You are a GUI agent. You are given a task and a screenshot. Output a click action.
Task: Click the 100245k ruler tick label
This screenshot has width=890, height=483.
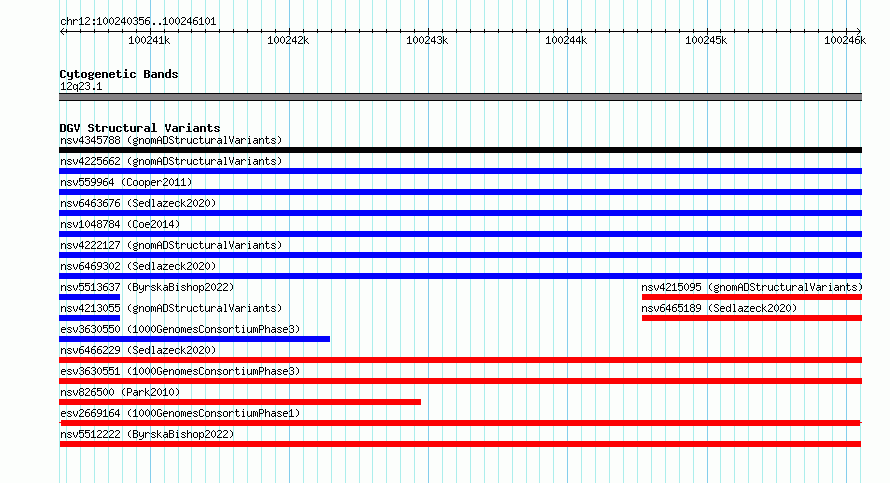point(706,40)
